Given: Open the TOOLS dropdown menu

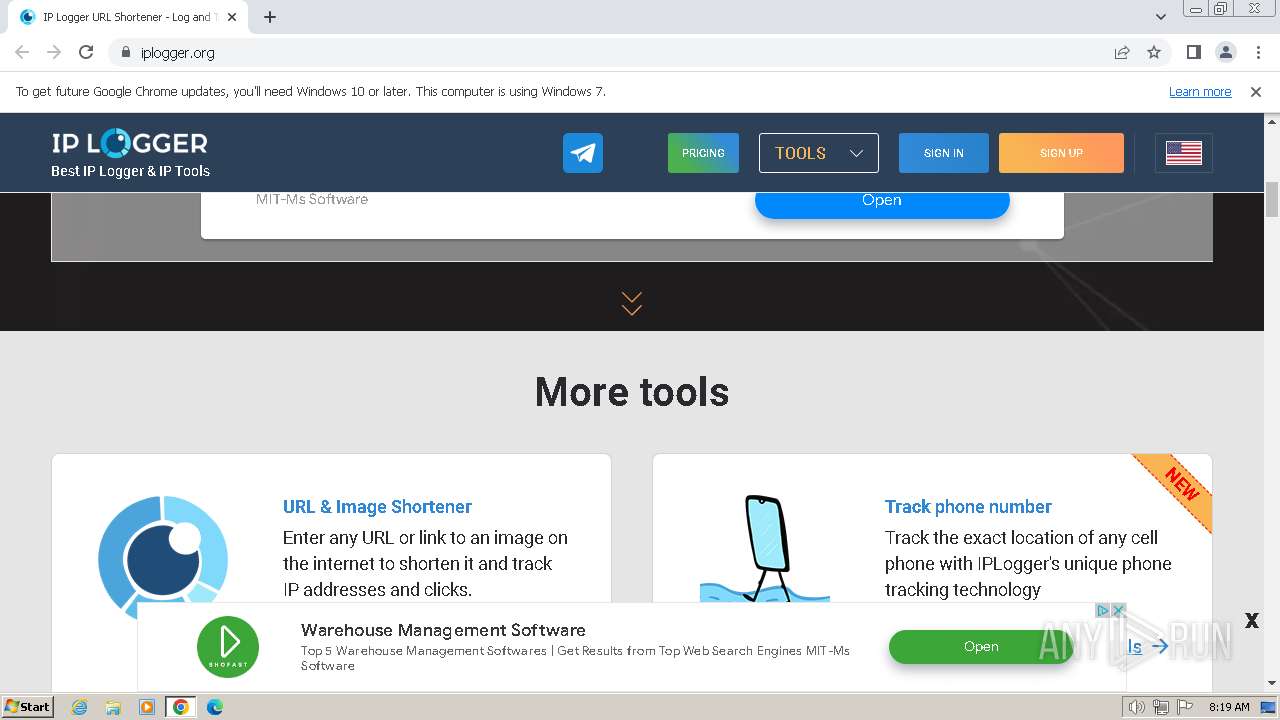Looking at the screenshot, I should [x=819, y=153].
